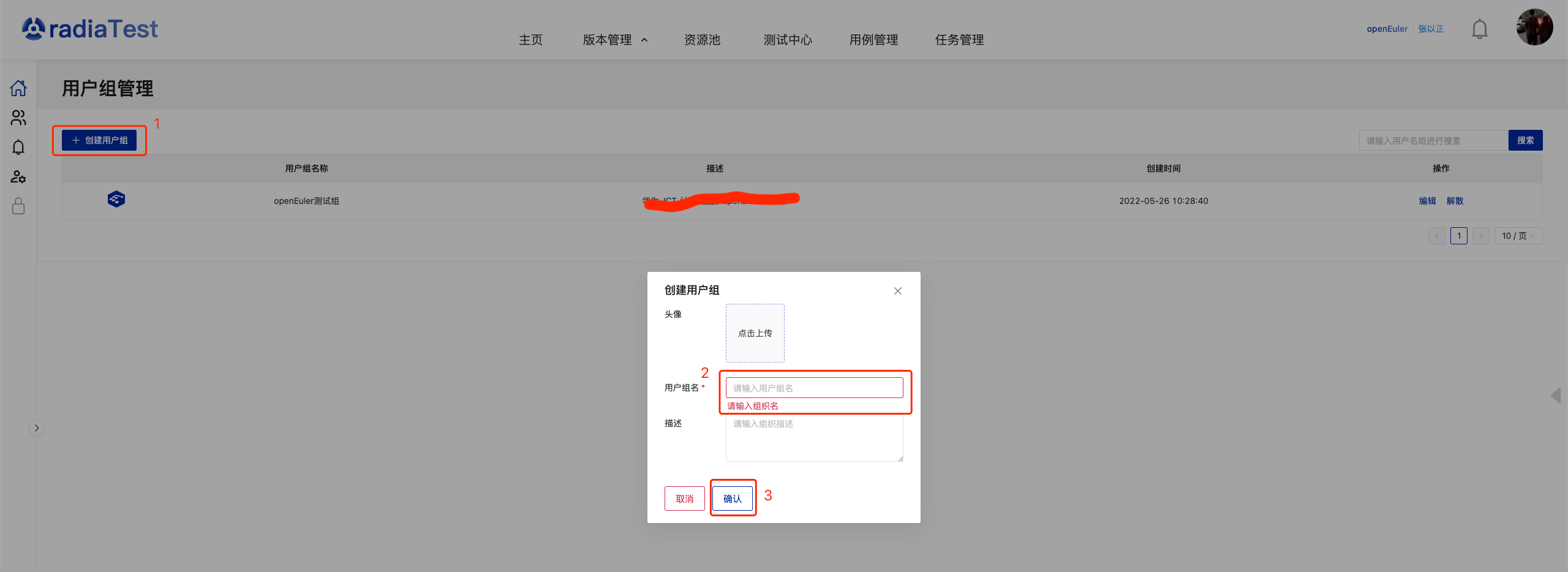Click the 取消 button in dialog
This screenshot has height=572, width=1568.
(684, 499)
